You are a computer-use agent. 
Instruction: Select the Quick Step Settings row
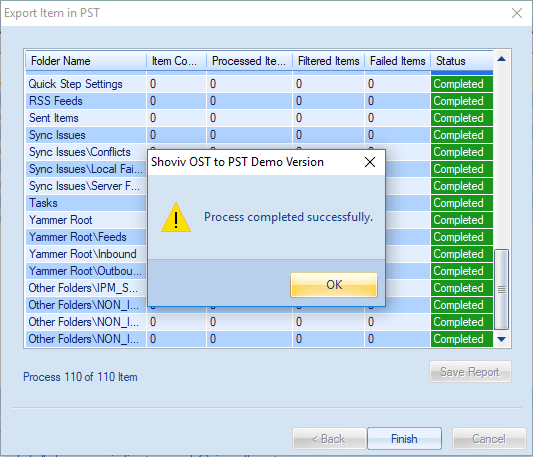click(259, 84)
